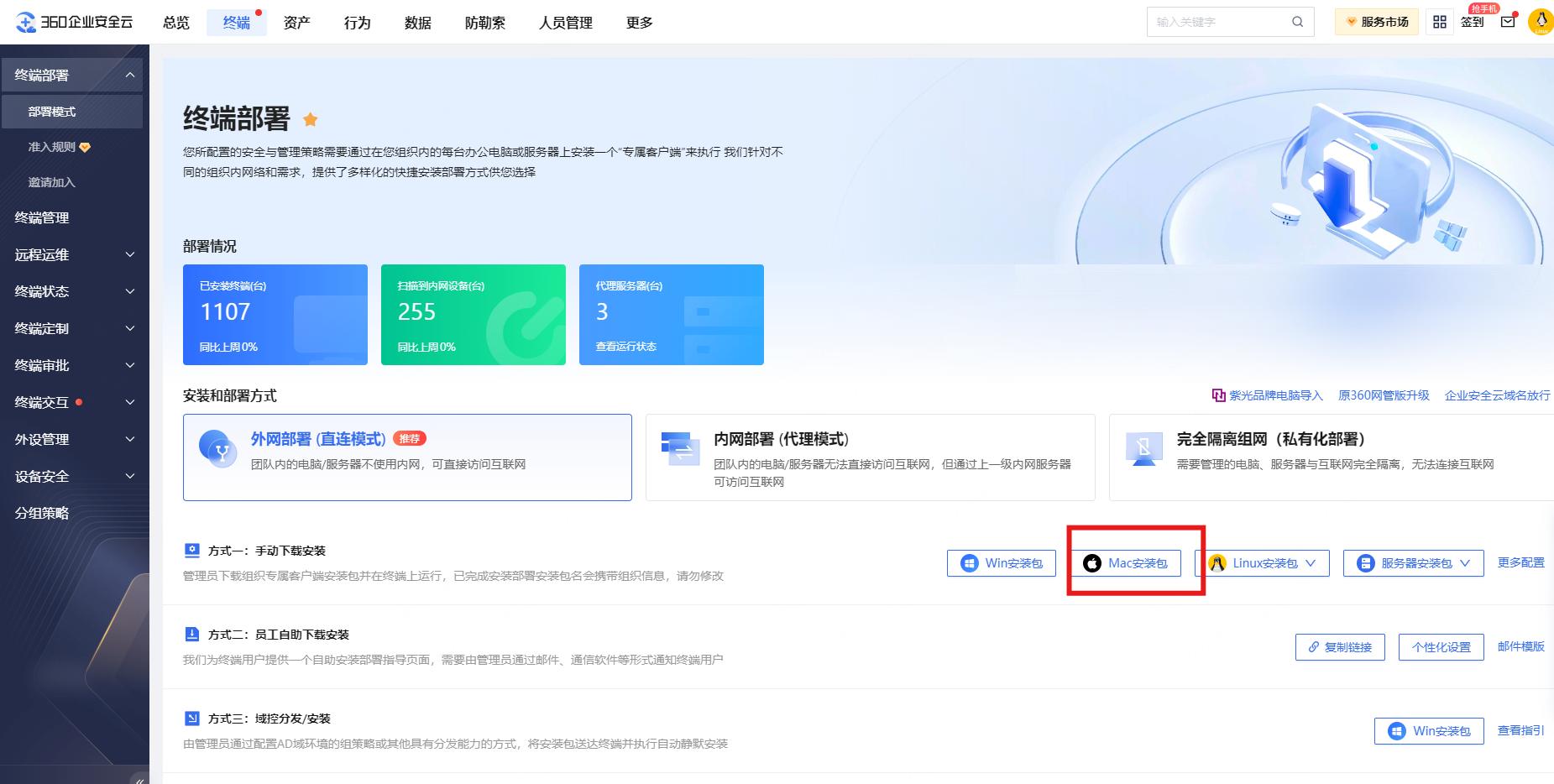Collapse the sidebar with double-arrow icon
The height and width of the screenshot is (784, 1554).
(x=139, y=780)
